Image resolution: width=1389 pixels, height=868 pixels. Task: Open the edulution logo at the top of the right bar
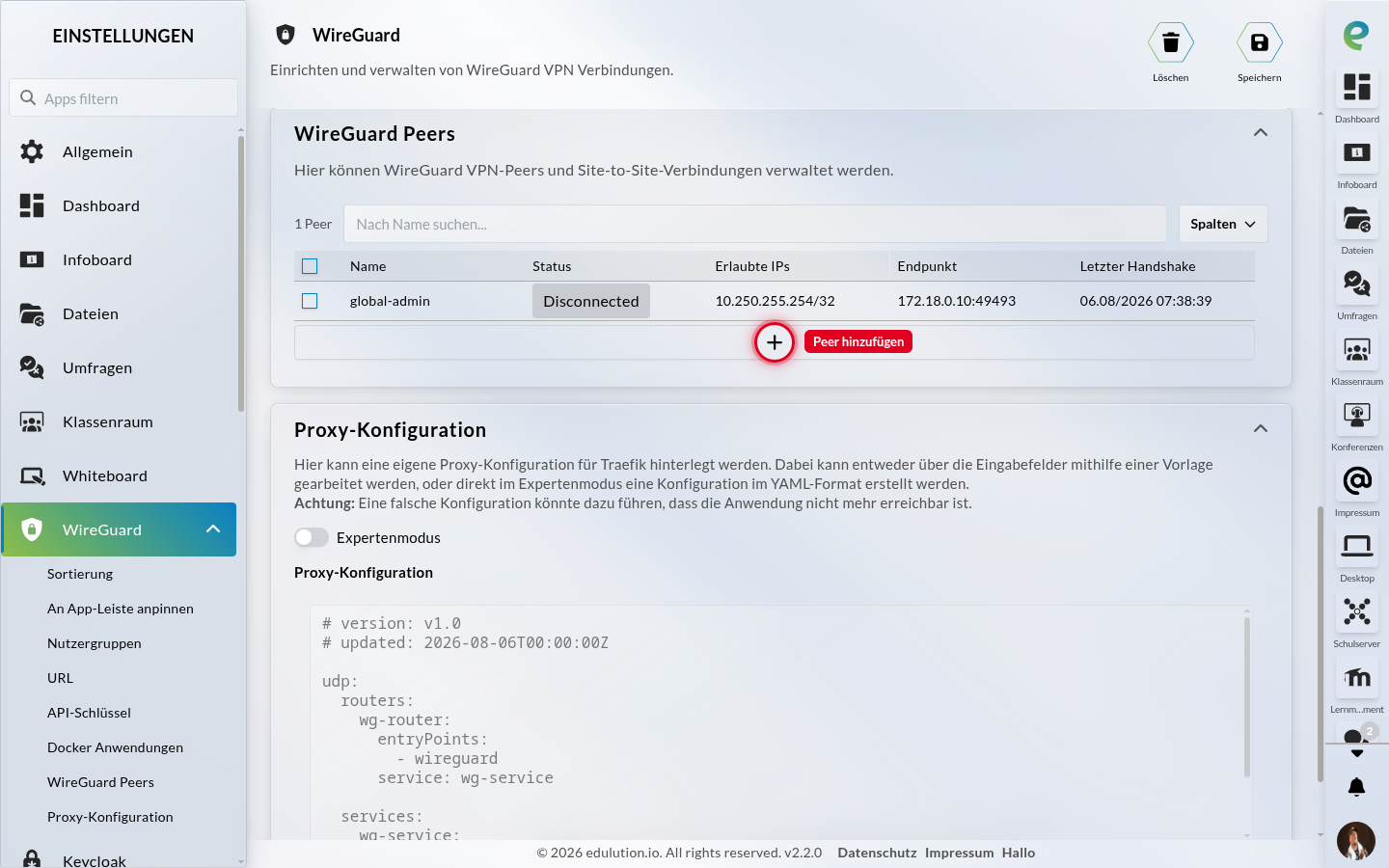tap(1356, 36)
